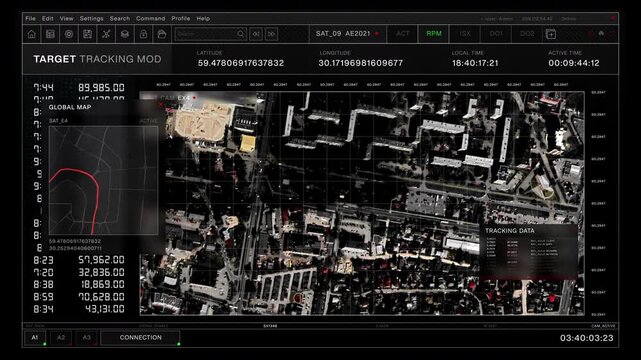The width and height of the screenshot is (641, 360).
Task: Open the Profile menu
Action: click(x=181, y=18)
